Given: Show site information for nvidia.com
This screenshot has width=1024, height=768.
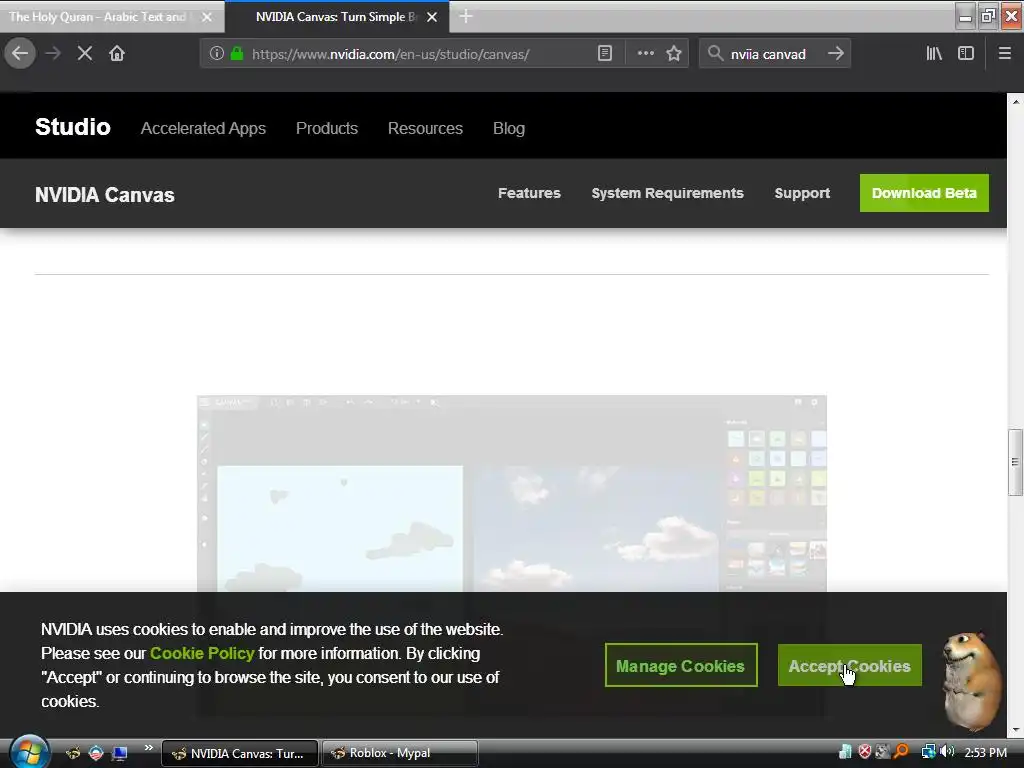Looking at the screenshot, I should (216, 54).
